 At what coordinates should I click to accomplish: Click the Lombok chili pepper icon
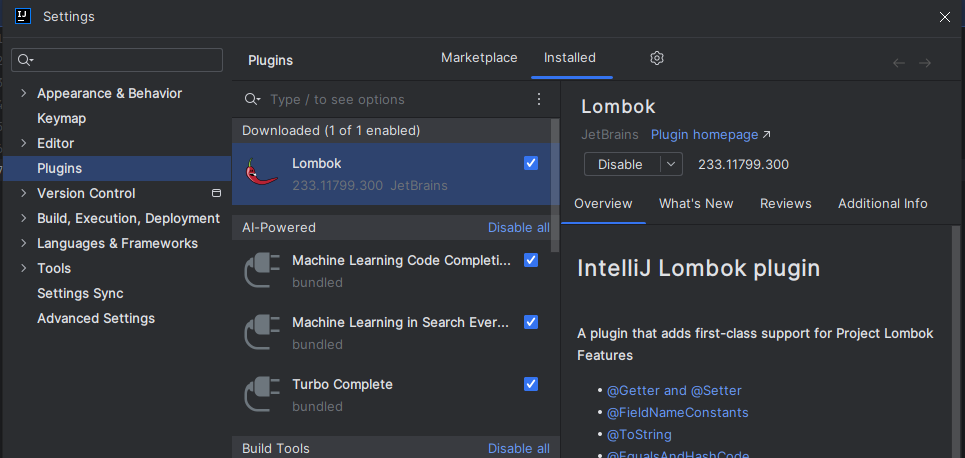tap(262, 172)
